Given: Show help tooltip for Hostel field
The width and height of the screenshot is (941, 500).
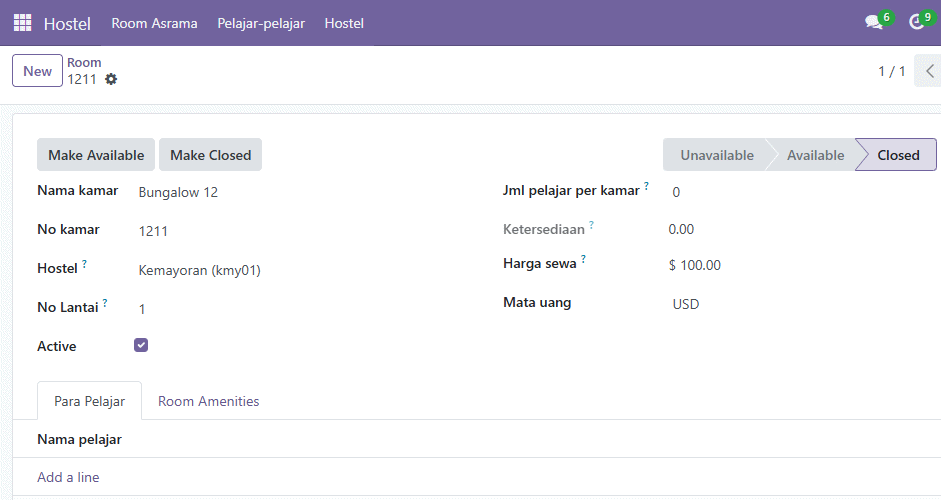Looking at the screenshot, I should (x=85, y=264).
